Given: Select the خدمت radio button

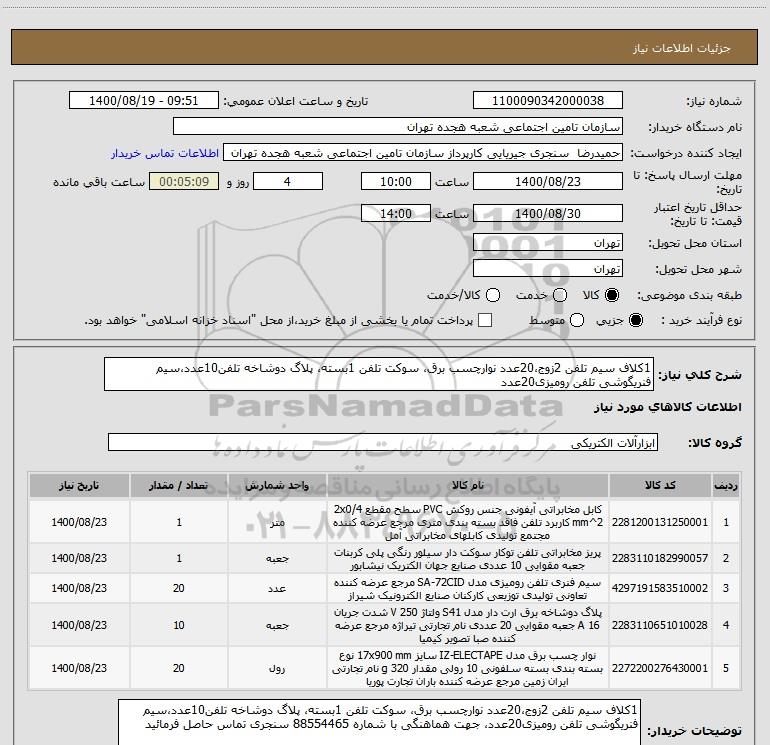Looking at the screenshot, I should [560, 295].
